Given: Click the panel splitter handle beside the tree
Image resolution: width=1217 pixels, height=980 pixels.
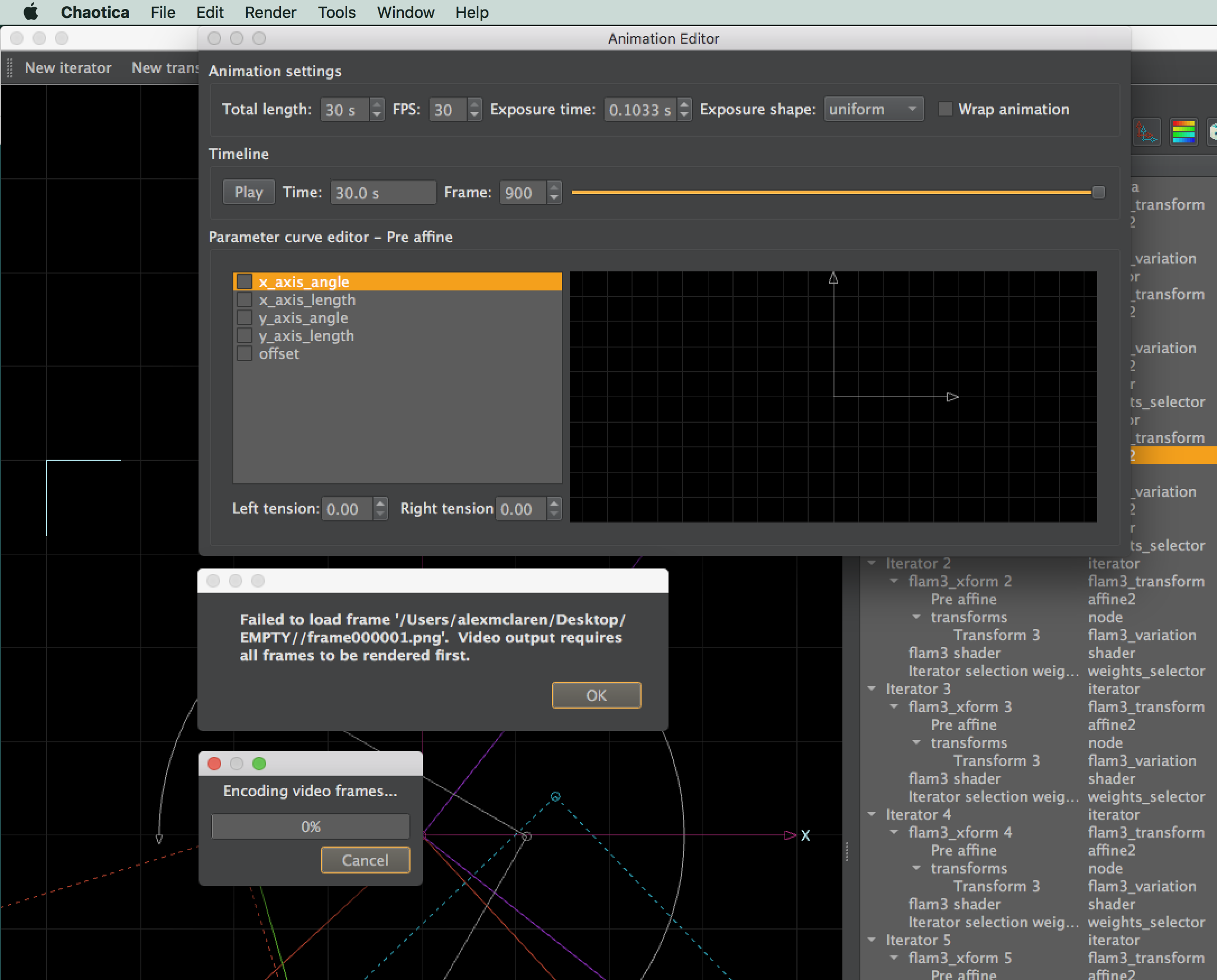Looking at the screenshot, I should (847, 851).
